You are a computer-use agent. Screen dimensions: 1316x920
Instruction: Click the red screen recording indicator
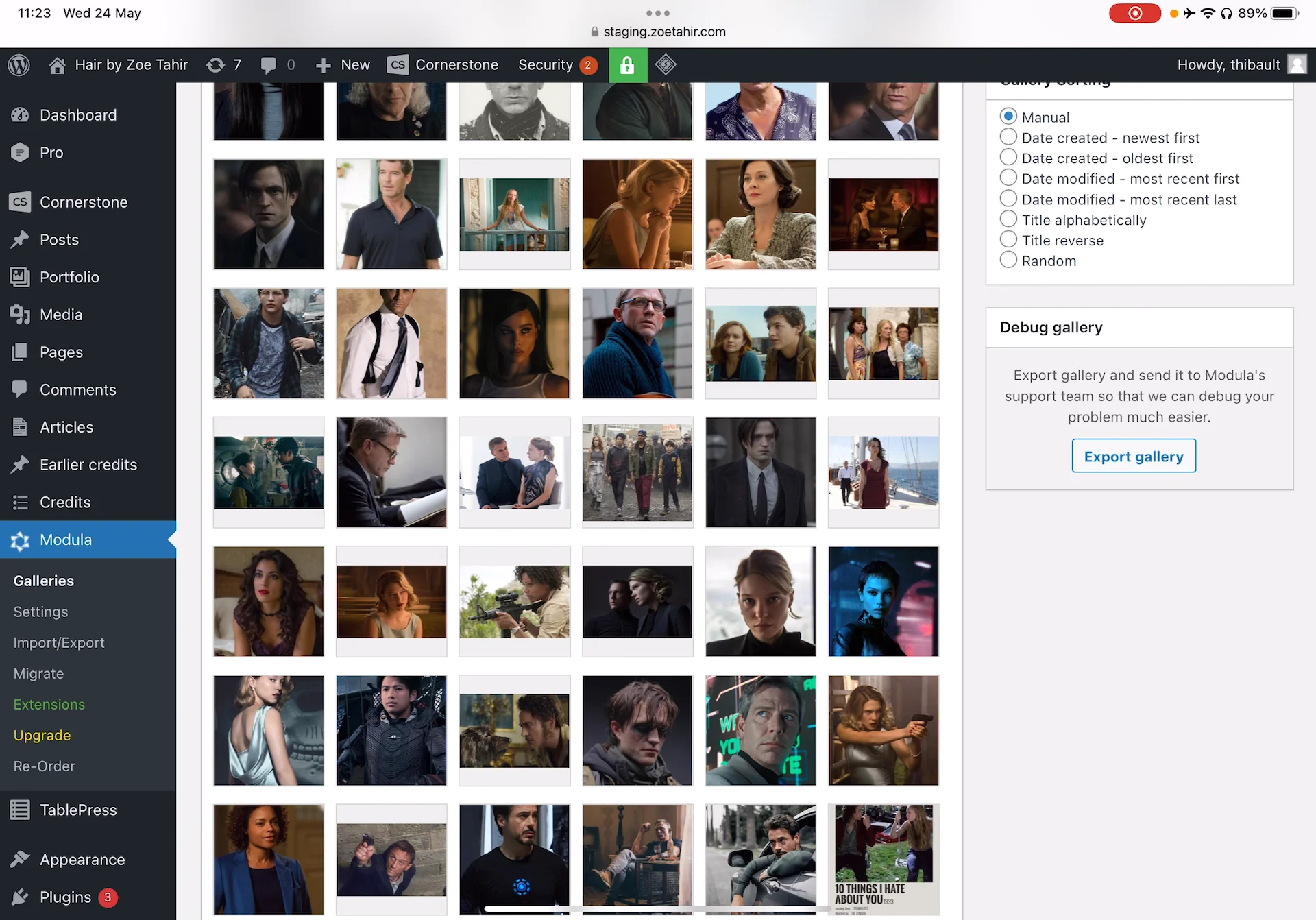coord(1135,13)
